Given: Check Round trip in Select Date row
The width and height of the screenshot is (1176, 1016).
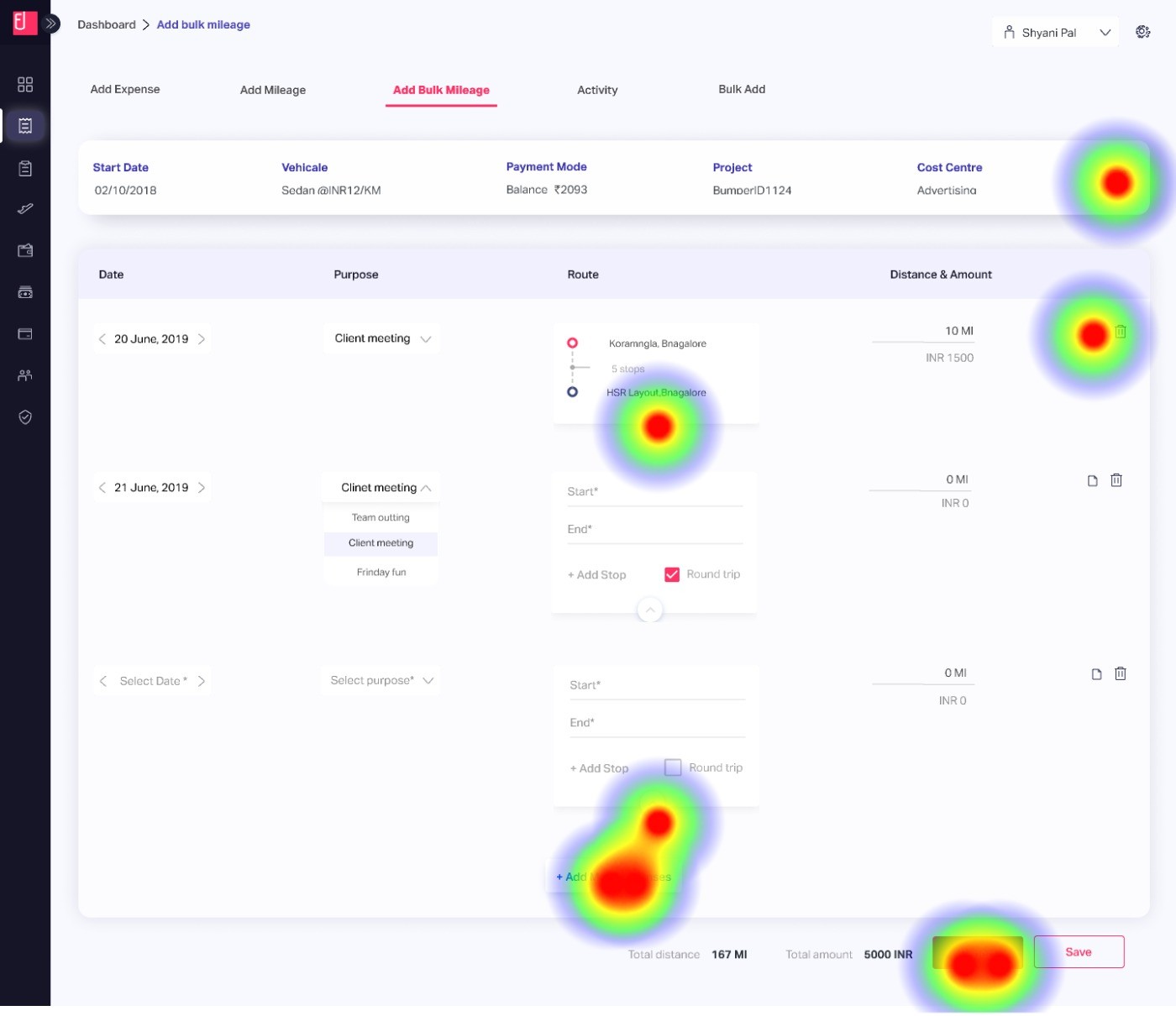Looking at the screenshot, I should point(673,767).
